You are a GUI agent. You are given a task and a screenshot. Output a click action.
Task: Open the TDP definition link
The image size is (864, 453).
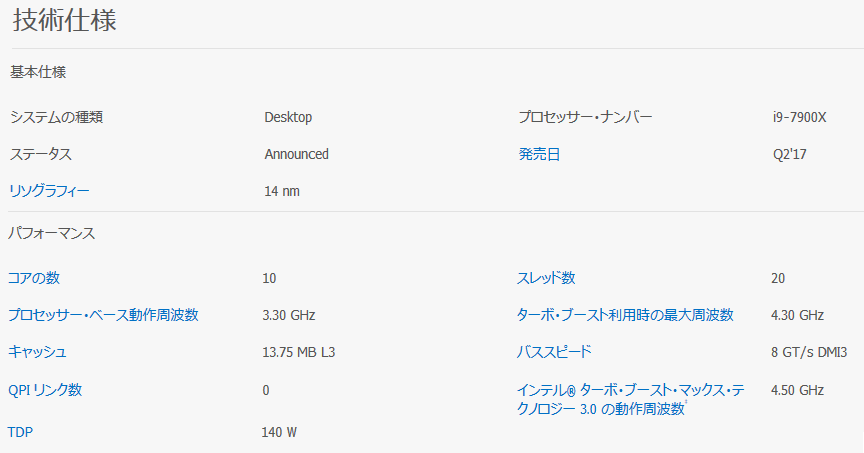tap(20, 432)
